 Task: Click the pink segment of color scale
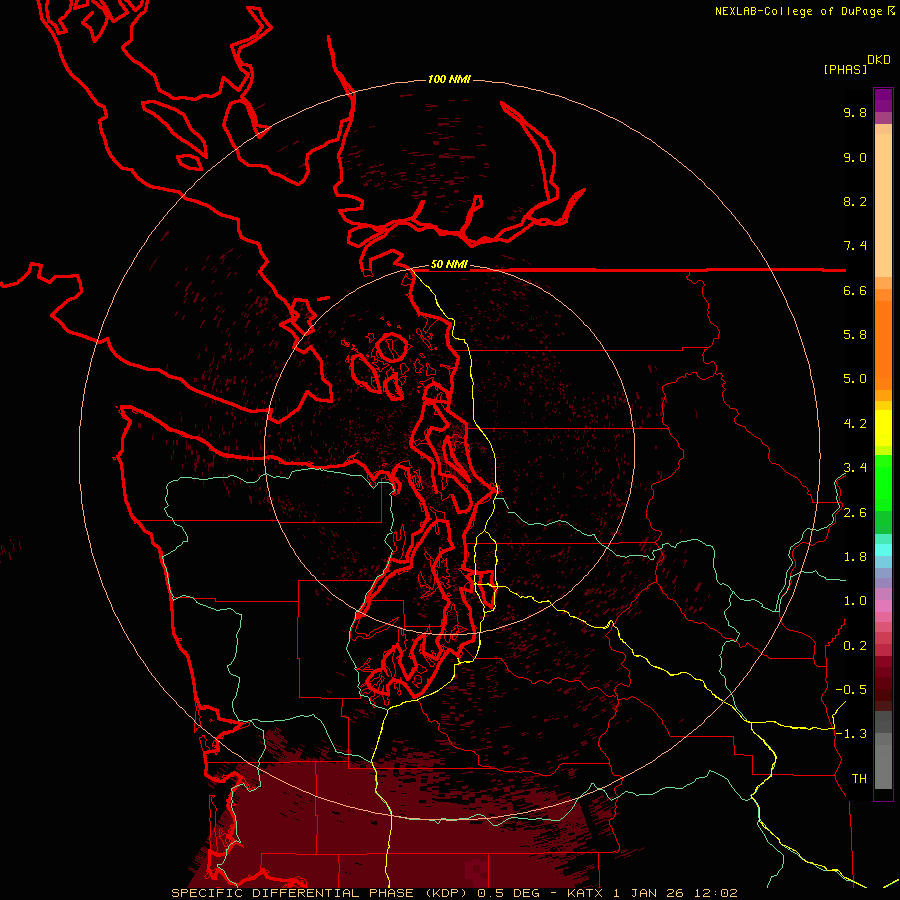pos(883,606)
